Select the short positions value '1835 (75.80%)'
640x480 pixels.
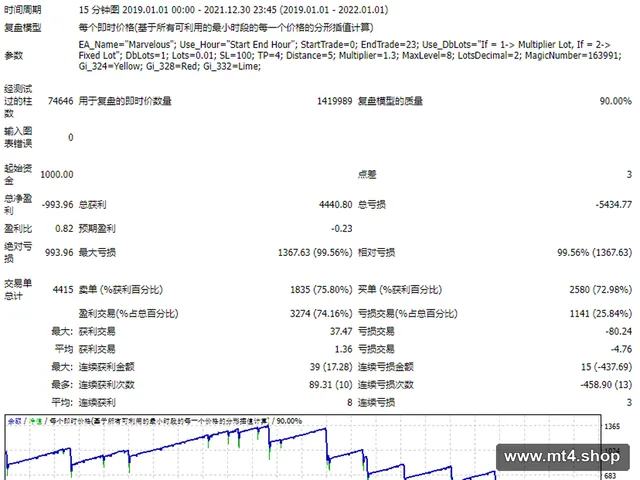click(321, 290)
